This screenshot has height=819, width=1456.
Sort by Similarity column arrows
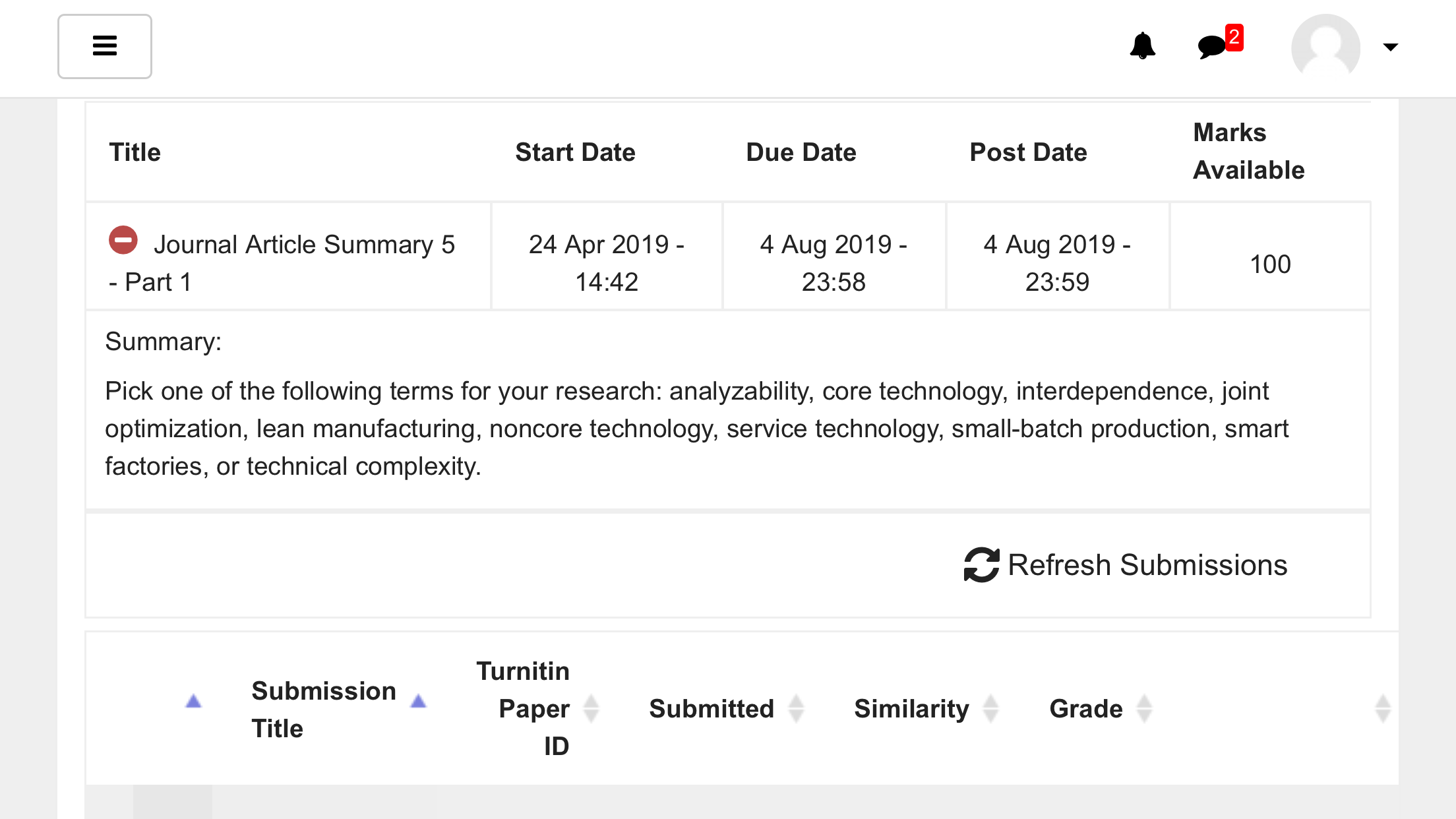(990, 709)
